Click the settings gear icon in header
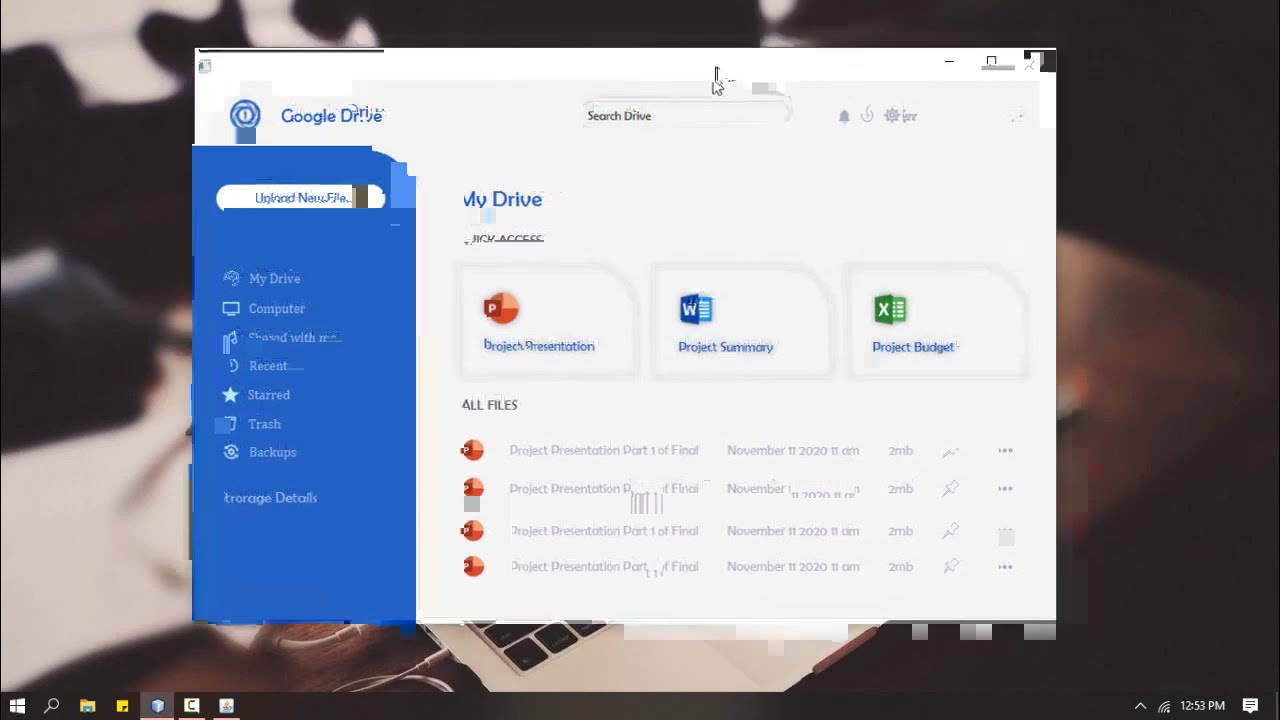This screenshot has height=720, width=1280. pos(892,116)
